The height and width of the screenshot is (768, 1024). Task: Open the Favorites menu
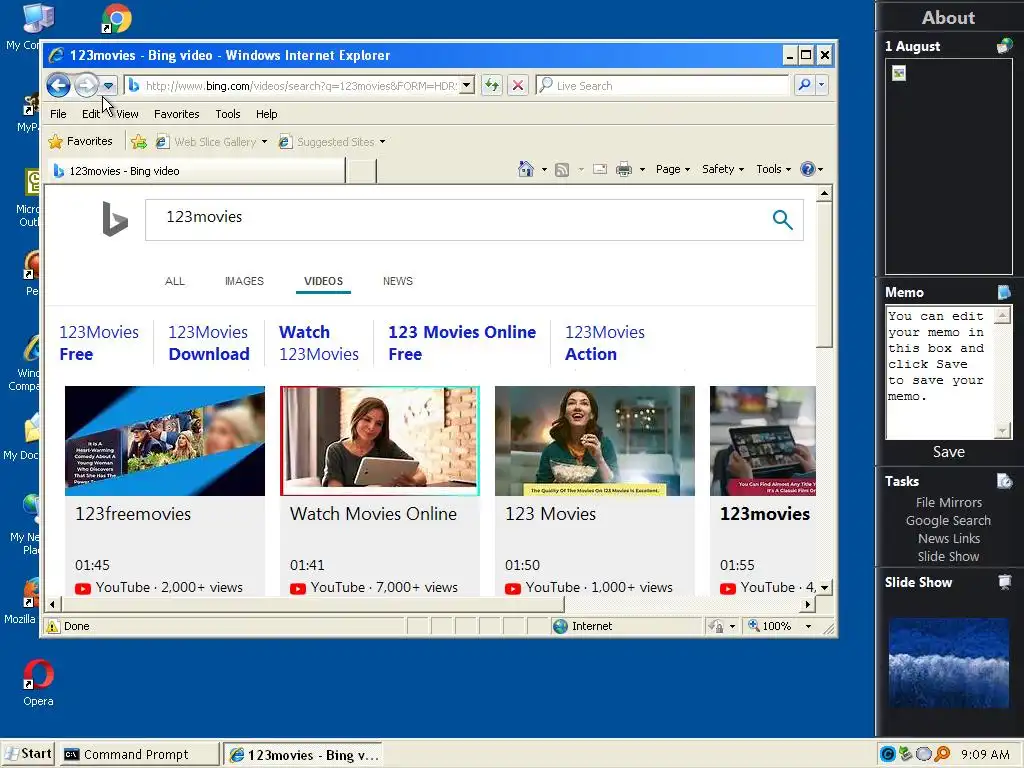pos(176,114)
